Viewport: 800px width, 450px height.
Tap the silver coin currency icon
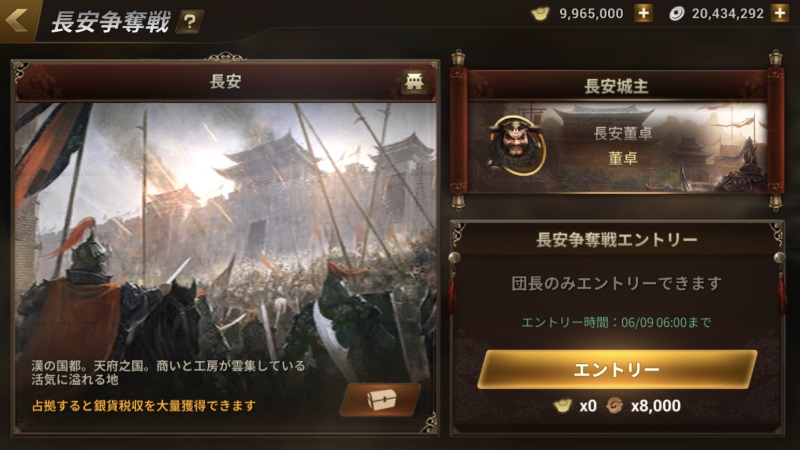point(677,14)
